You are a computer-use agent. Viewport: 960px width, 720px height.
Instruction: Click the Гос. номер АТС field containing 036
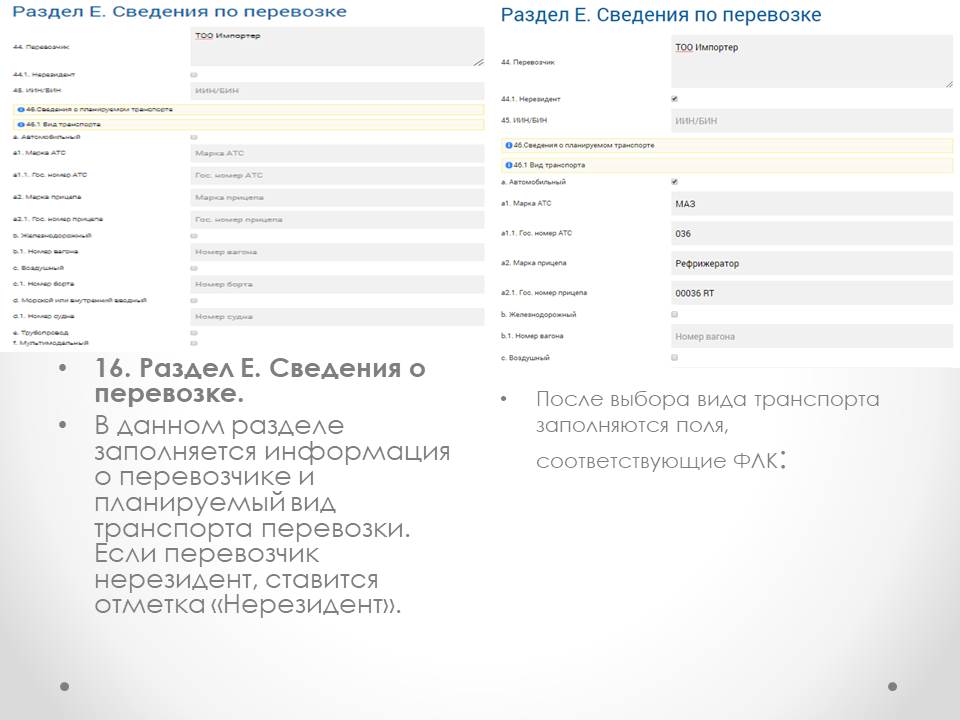point(812,234)
